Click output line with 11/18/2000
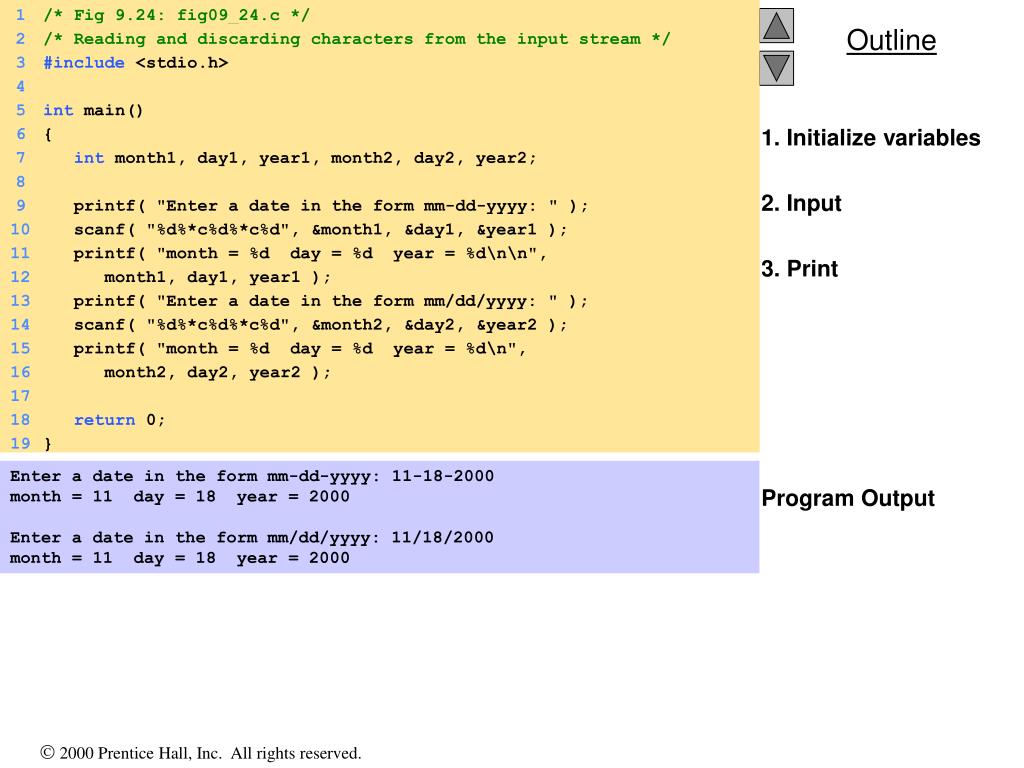This screenshot has height=768, width=1024. coord(252,537)
